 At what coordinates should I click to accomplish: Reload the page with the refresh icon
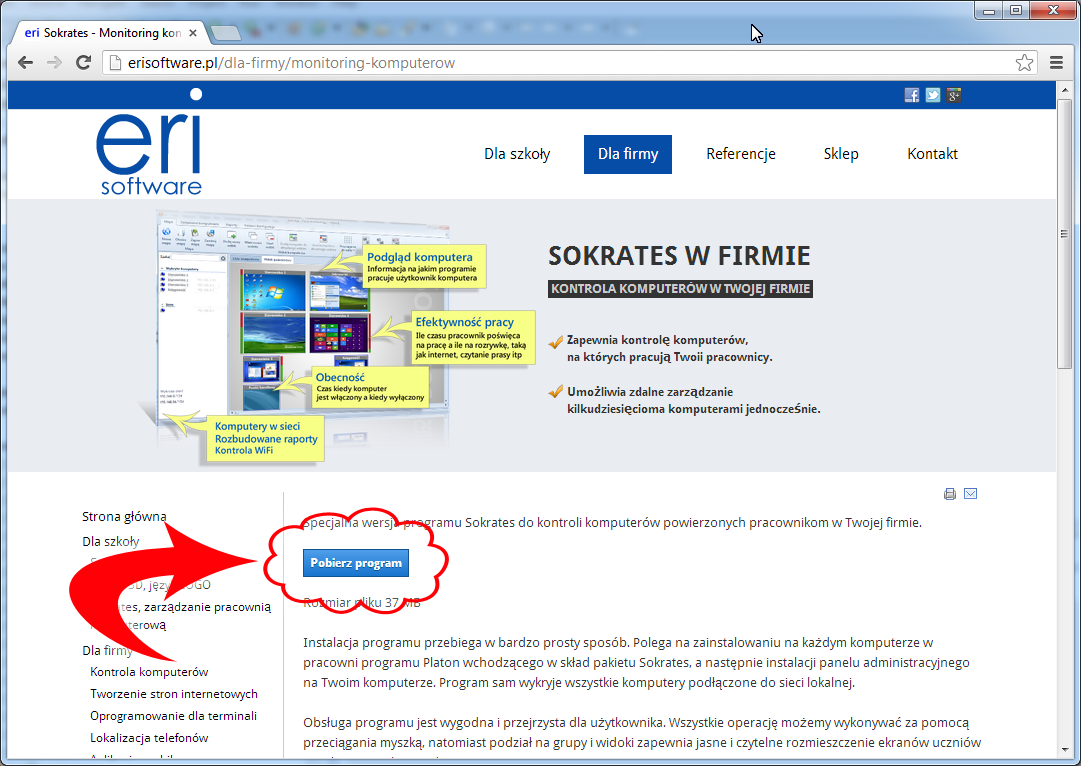(x=83, y=63)
